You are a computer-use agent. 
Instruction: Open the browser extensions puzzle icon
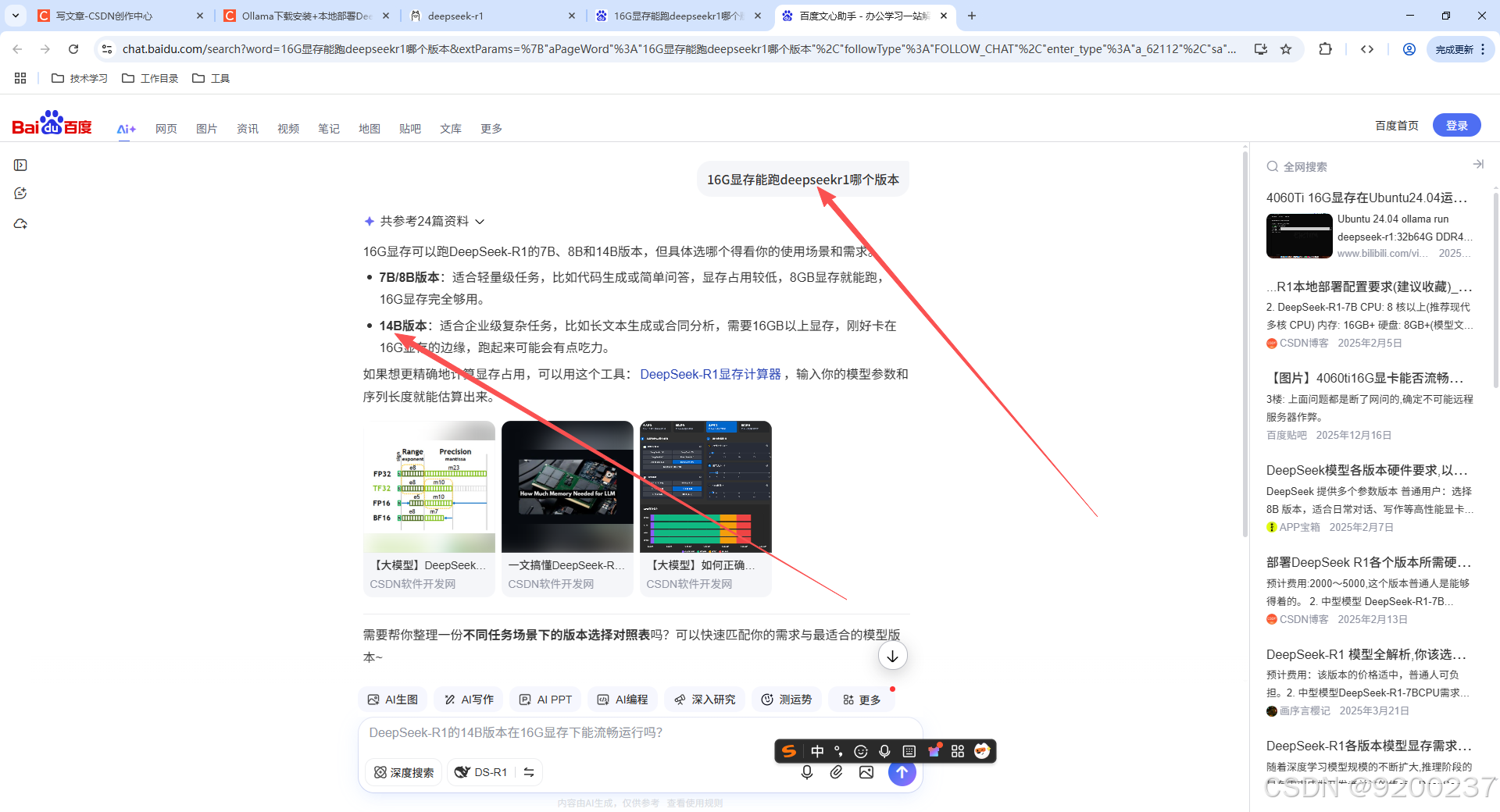pyautogui.click(x=1325, y=49)
